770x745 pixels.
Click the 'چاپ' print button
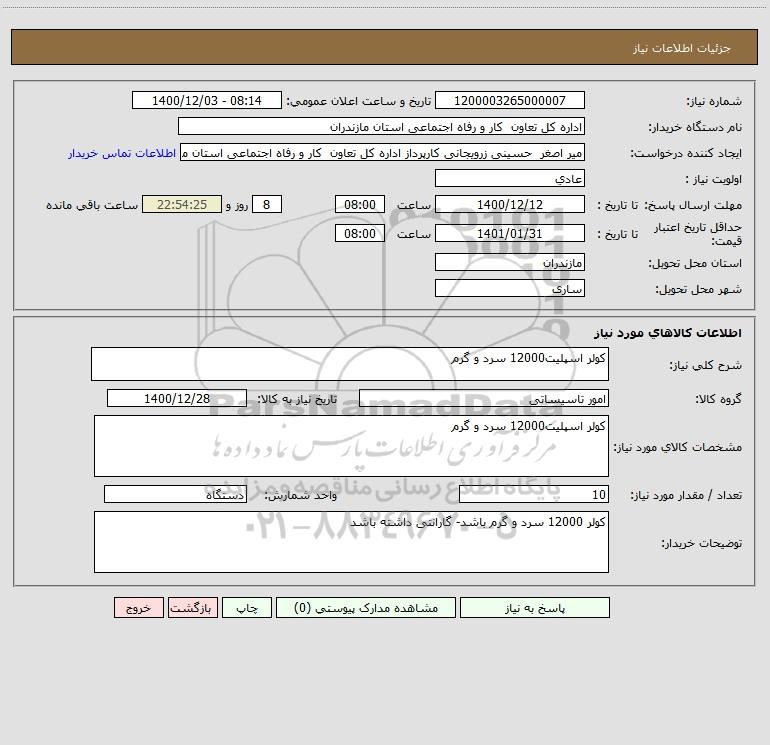coord(247,607)
